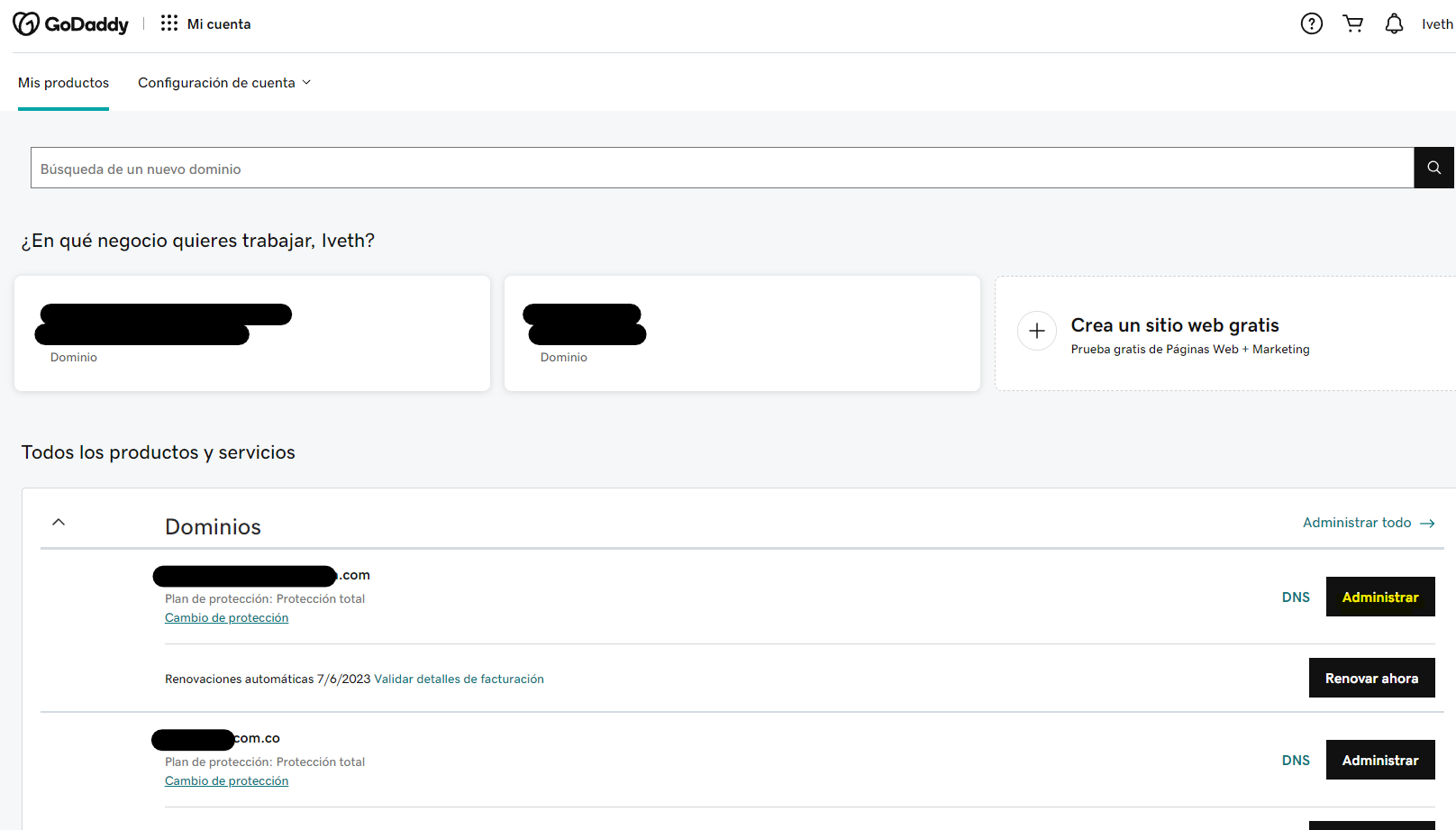Image resolution: width=1456 pixels, height=830 pixels.
Task: Click the Renovar ahora button
Action: pyautogui.click(x=1371, y=678)
